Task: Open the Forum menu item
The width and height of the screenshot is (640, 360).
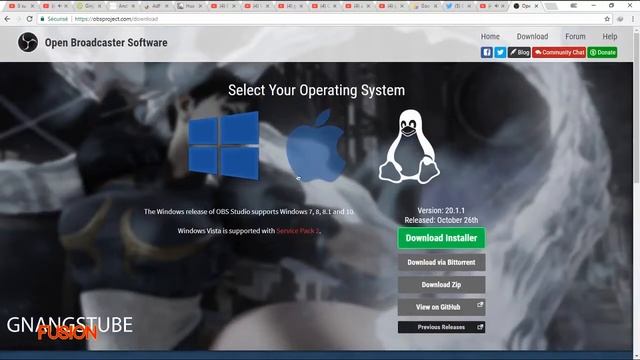Action: (575, 36)
